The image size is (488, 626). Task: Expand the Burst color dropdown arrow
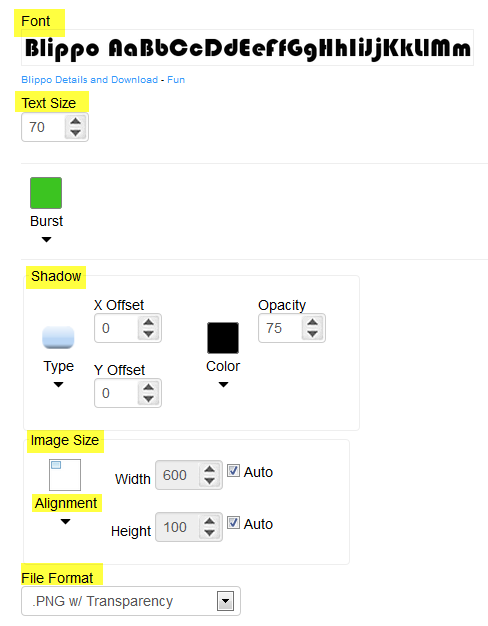pyautogui.click(x=46, y=240)
